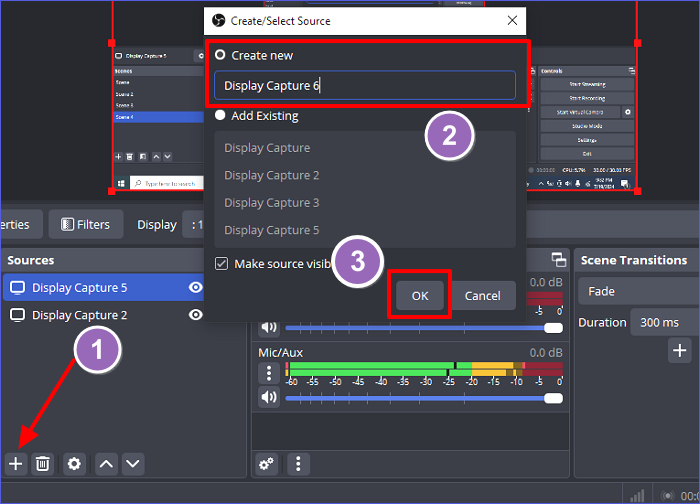Move source down with arrow icon
Image resolution: width=700 pixels, height=504 pixels.
[132, 464]
